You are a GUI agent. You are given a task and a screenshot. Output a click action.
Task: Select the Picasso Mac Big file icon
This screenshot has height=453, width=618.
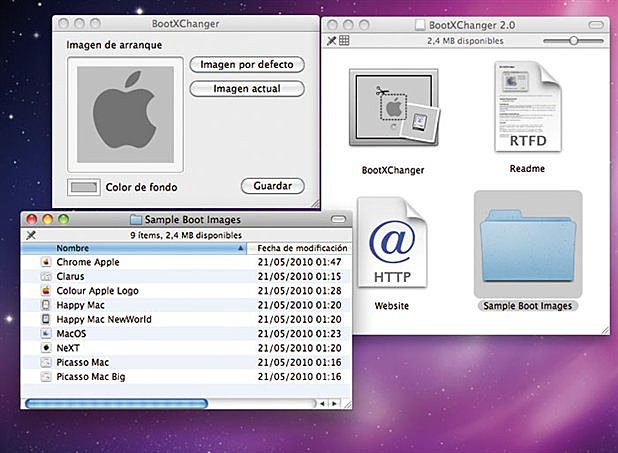46,377
